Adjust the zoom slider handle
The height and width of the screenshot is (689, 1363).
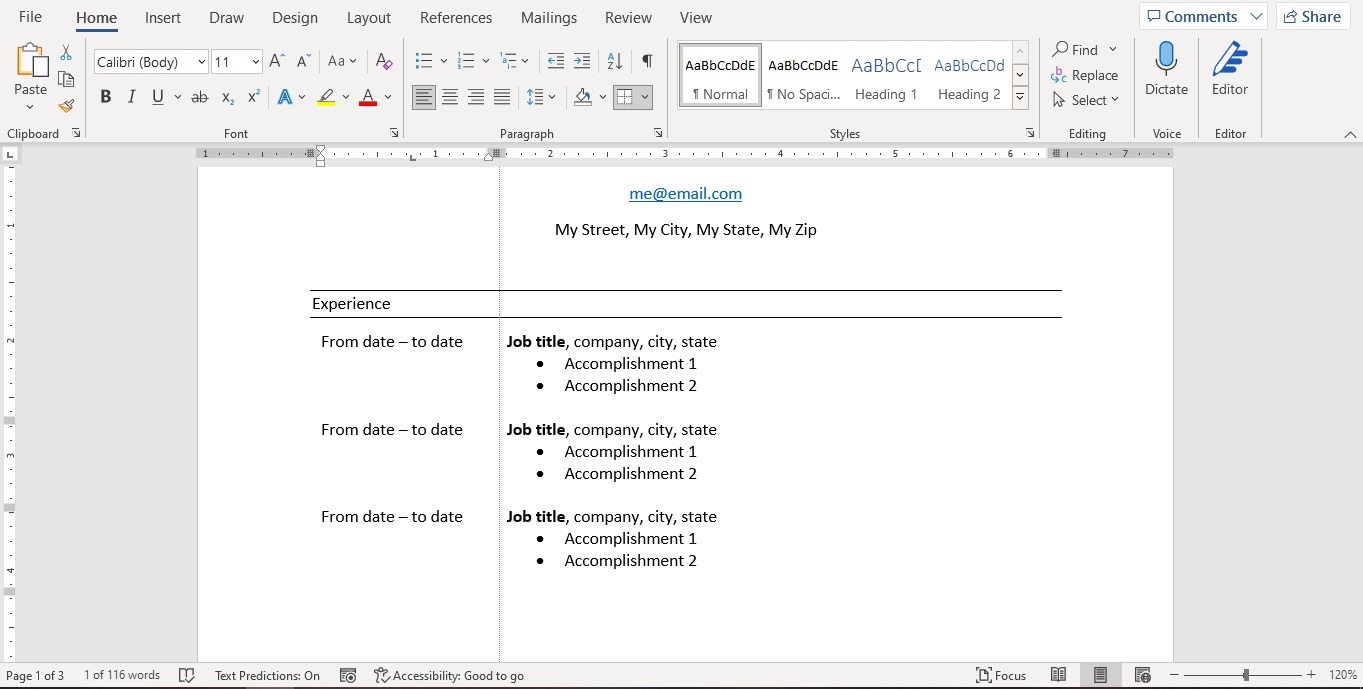[1245, 676]
